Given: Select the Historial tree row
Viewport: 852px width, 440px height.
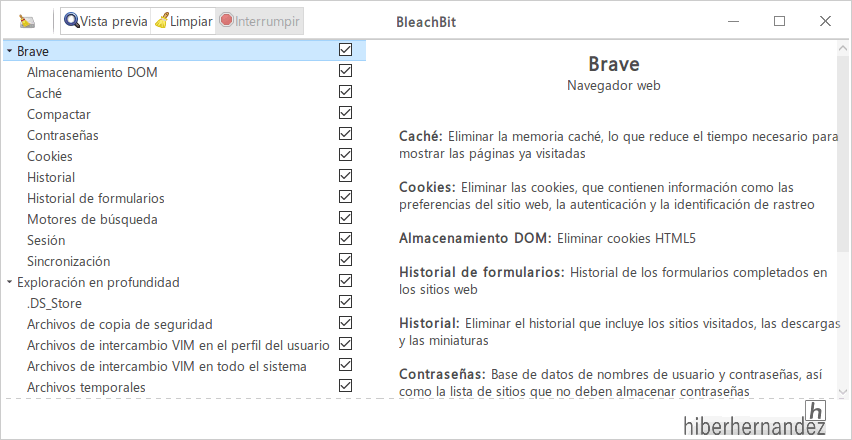Looking at the screenshot, I should [184, 178].
